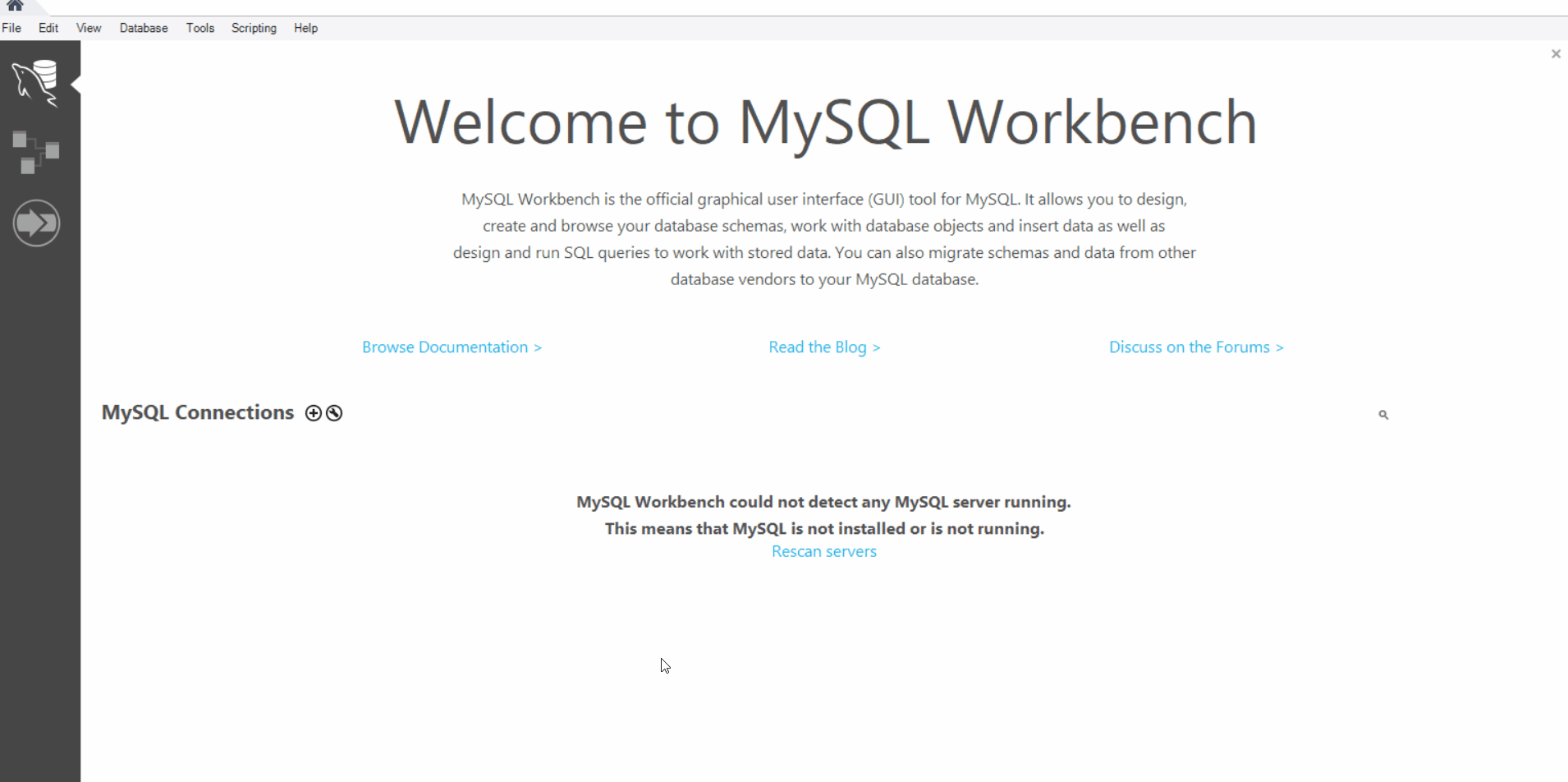Open the Scripting menu
This screenshot has width=1568, height=782.
(x=254, y=28)
